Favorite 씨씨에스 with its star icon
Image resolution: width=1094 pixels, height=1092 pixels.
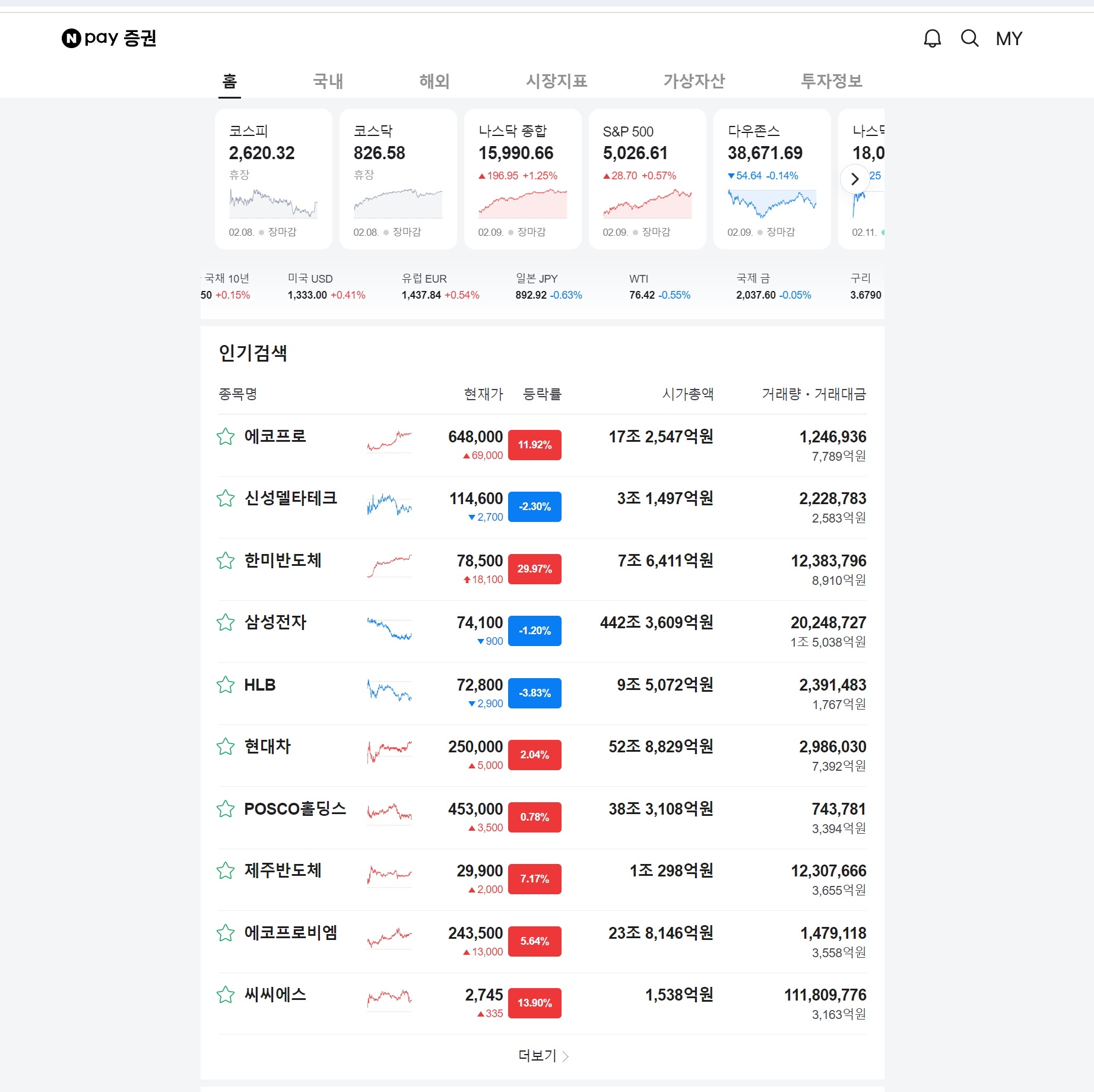(226, 995)
